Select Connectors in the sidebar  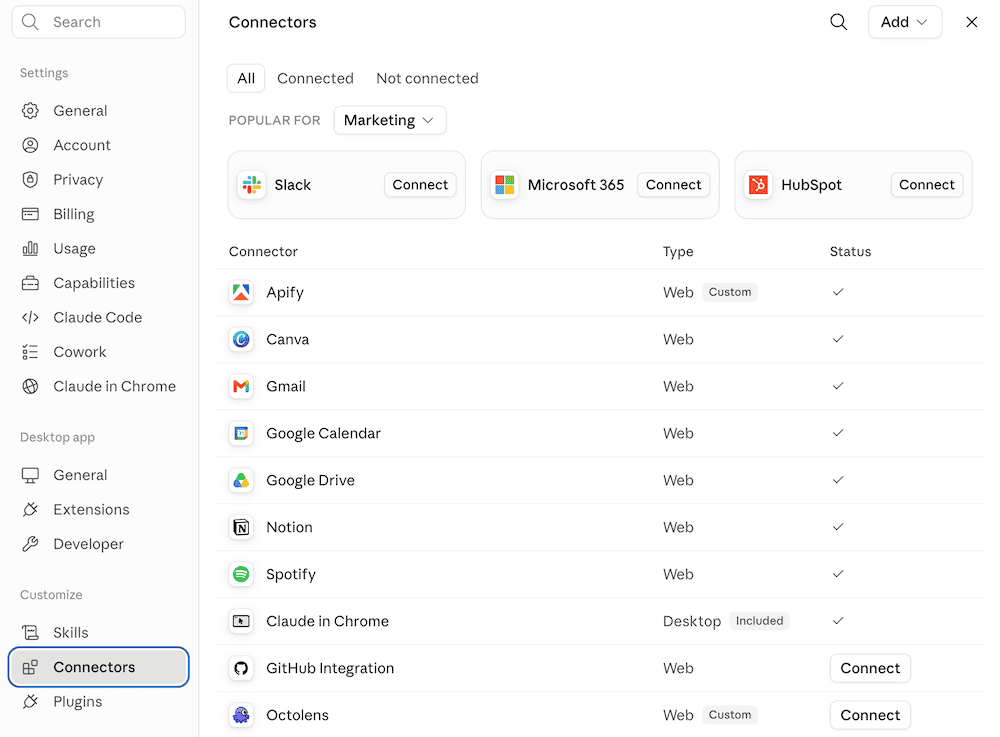point(99,668)
